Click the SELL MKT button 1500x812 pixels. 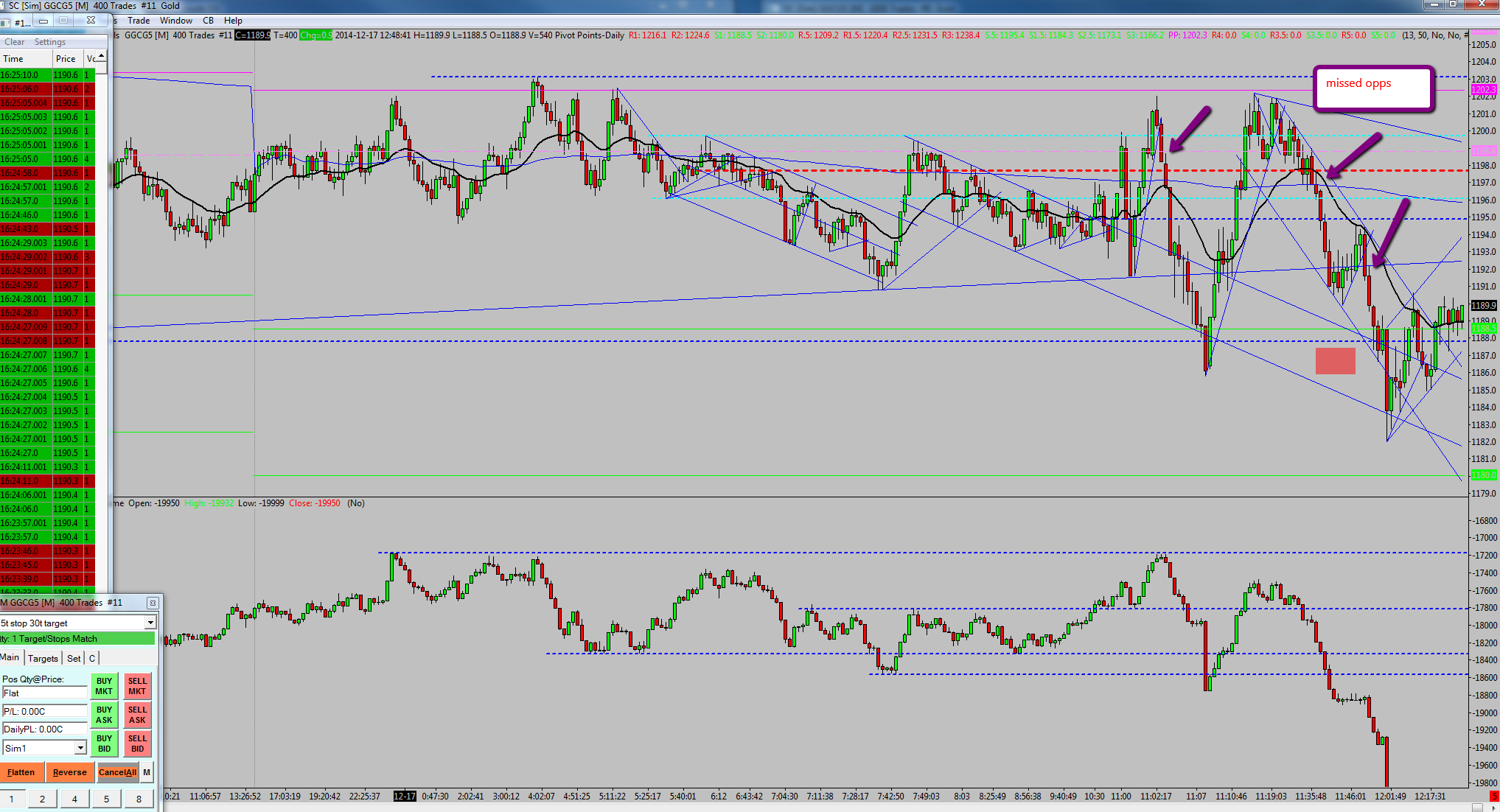tap(137, 686)
